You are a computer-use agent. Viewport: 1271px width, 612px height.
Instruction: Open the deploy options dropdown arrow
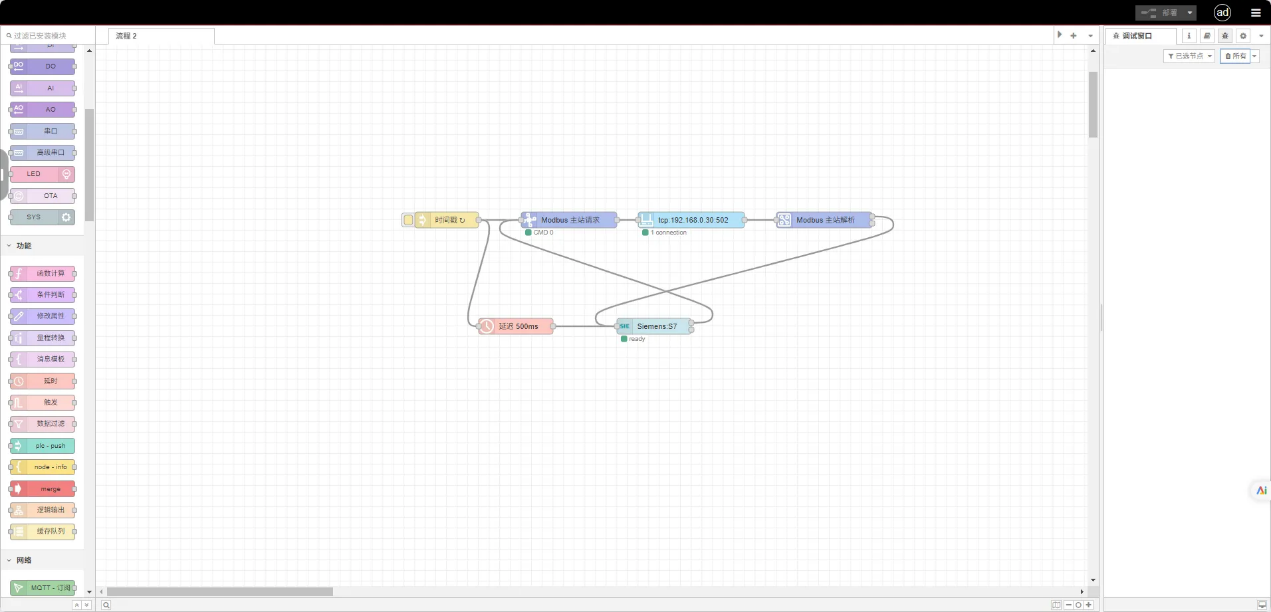coord(1190,13)
